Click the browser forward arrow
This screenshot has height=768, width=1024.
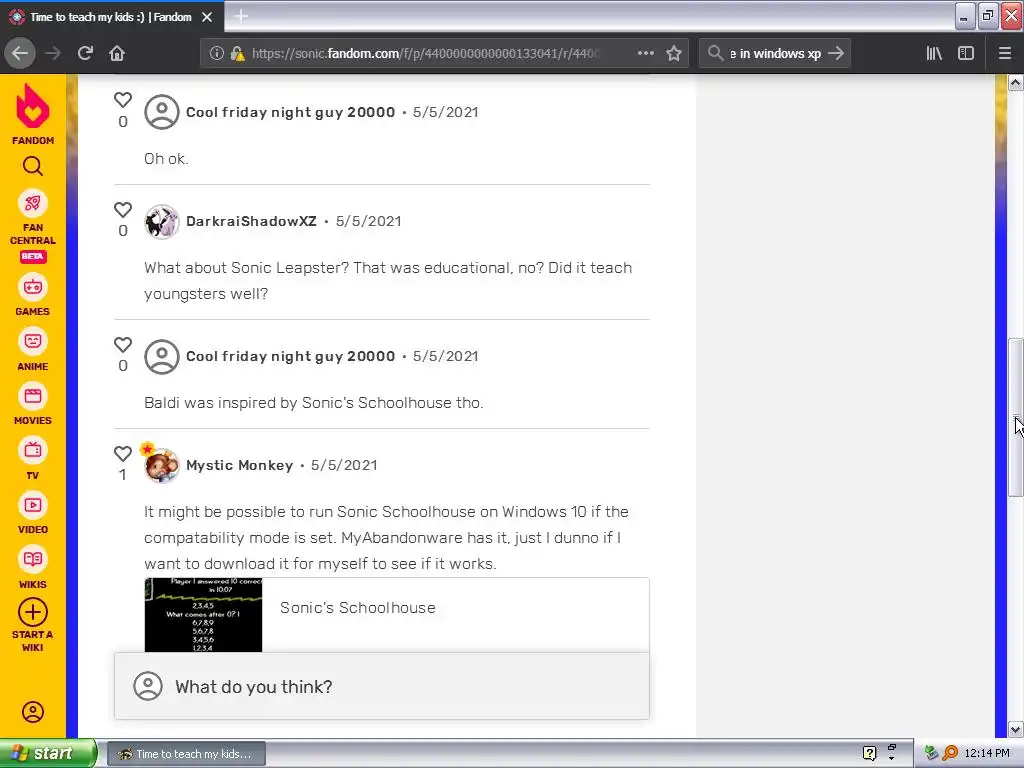coord(53,53)
